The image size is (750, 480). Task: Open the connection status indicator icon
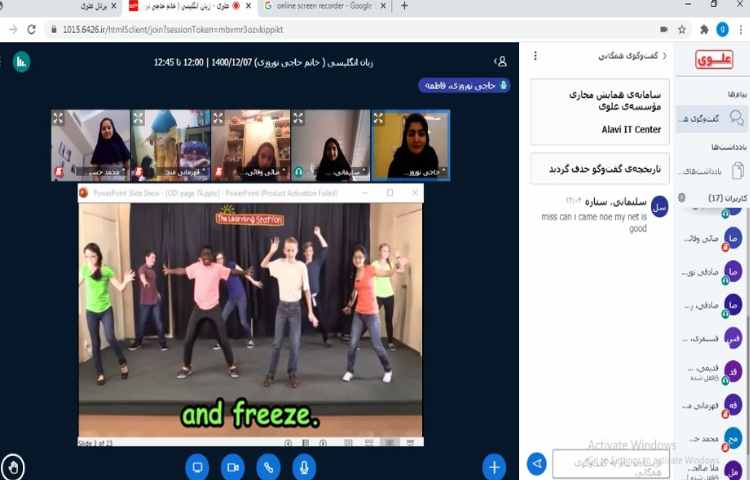tap(21, 62)
